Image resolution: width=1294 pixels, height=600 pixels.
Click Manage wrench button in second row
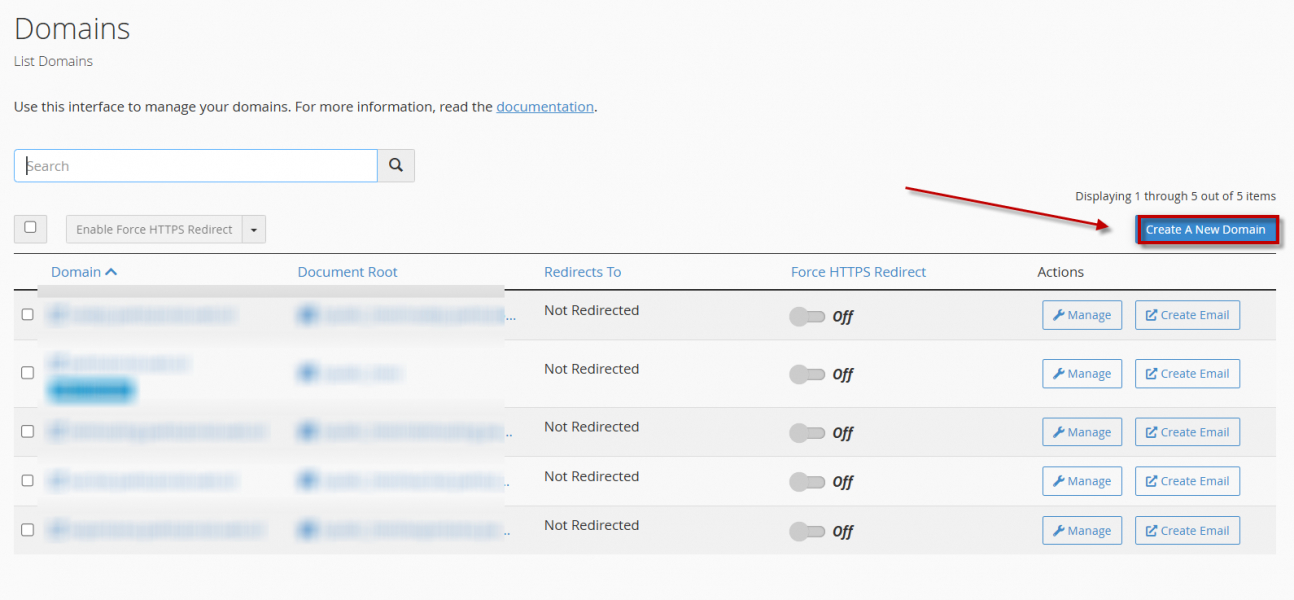[1081, 374]
